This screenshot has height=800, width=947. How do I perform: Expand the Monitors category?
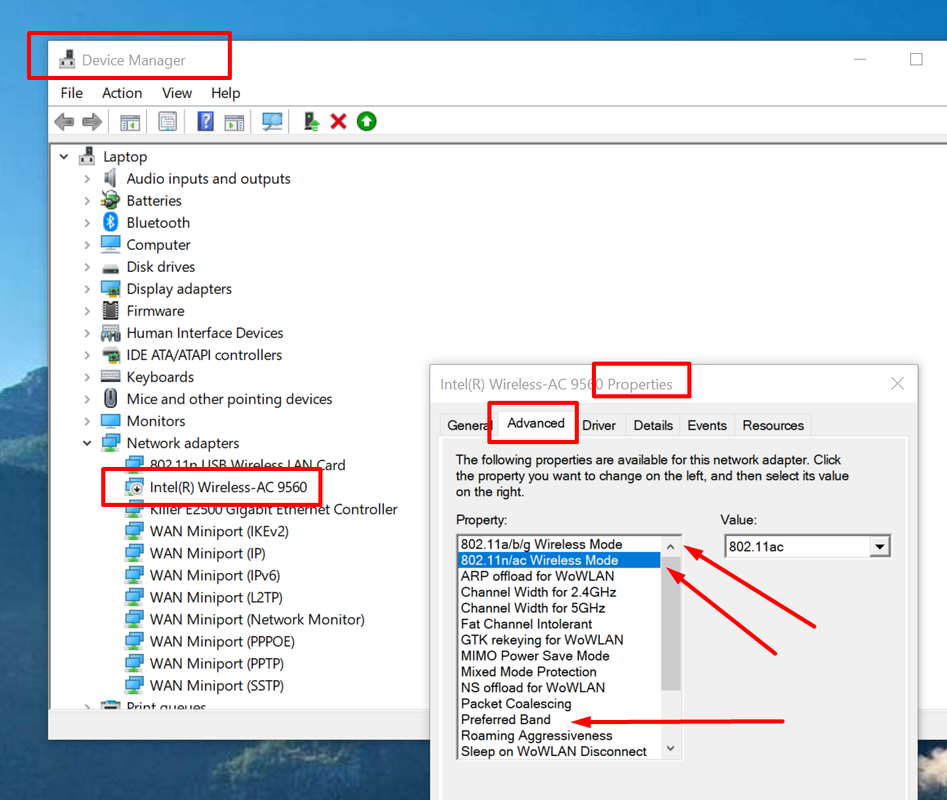[88, 421]
